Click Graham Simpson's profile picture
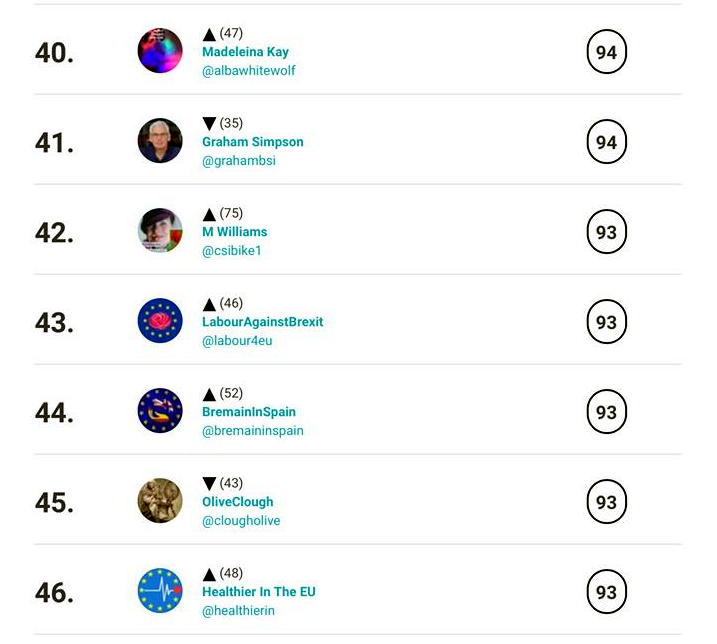The image size is (717, 644). 160,141
